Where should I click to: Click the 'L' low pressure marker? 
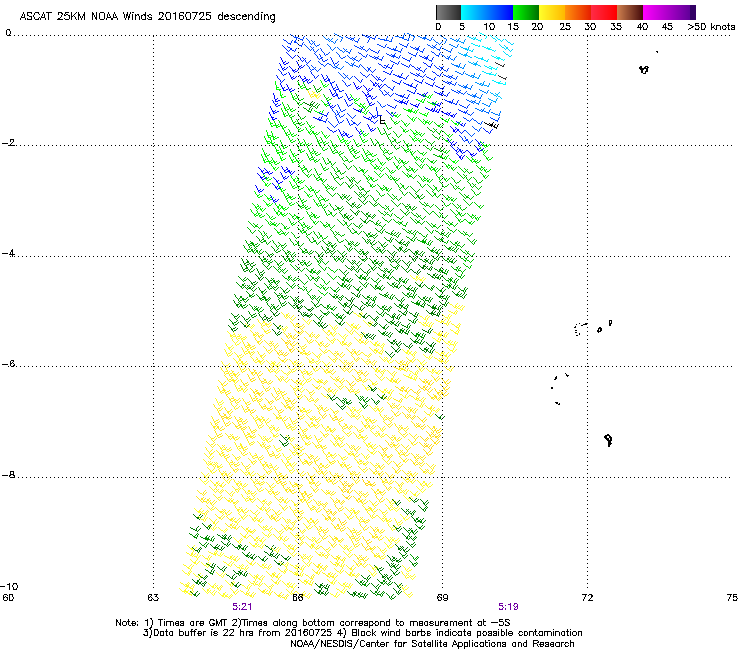click(382, 120)
